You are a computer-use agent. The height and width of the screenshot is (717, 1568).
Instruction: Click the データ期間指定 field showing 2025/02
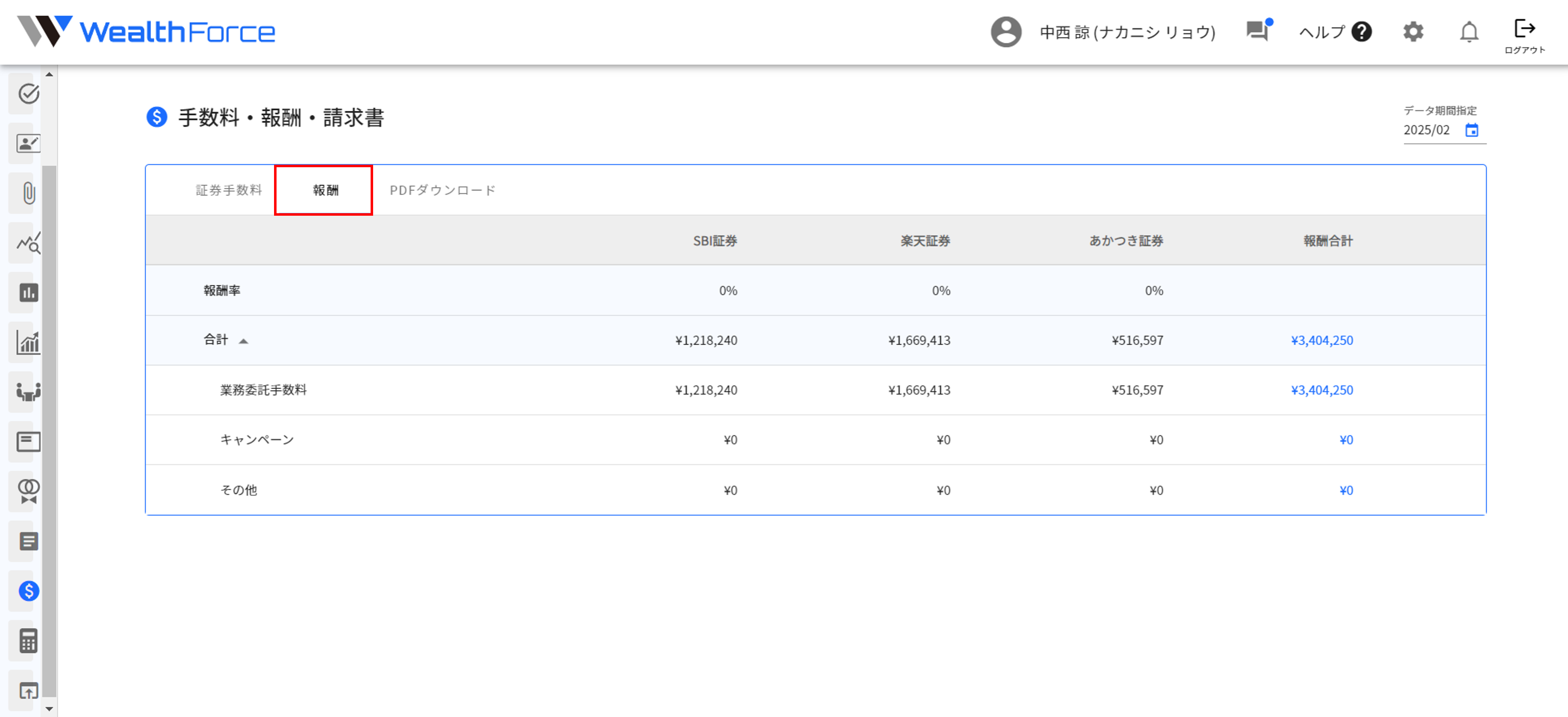(1444, 130)
